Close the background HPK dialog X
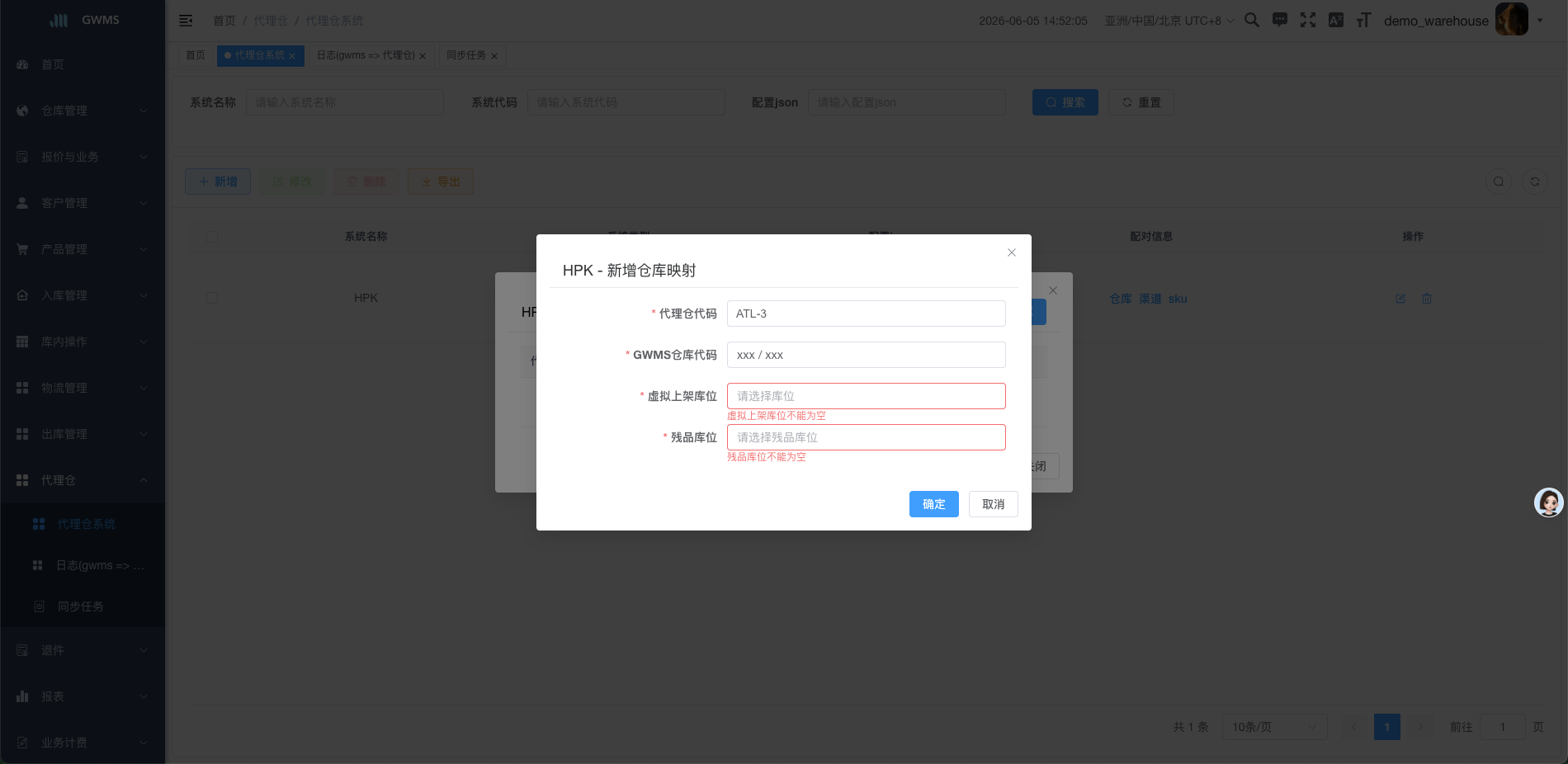Image resolution: width=1568 pixels, height=764 pixels. 1053,290
